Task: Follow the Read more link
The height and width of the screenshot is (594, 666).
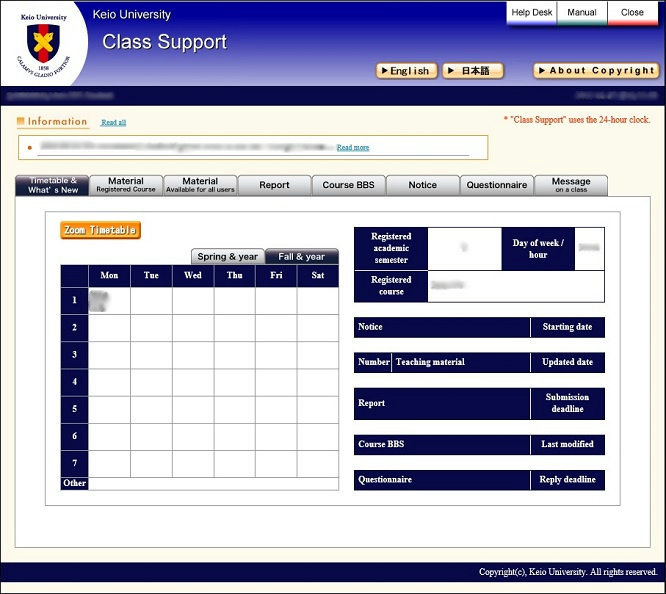Action: pyautogui.click(x=352, y=147)
